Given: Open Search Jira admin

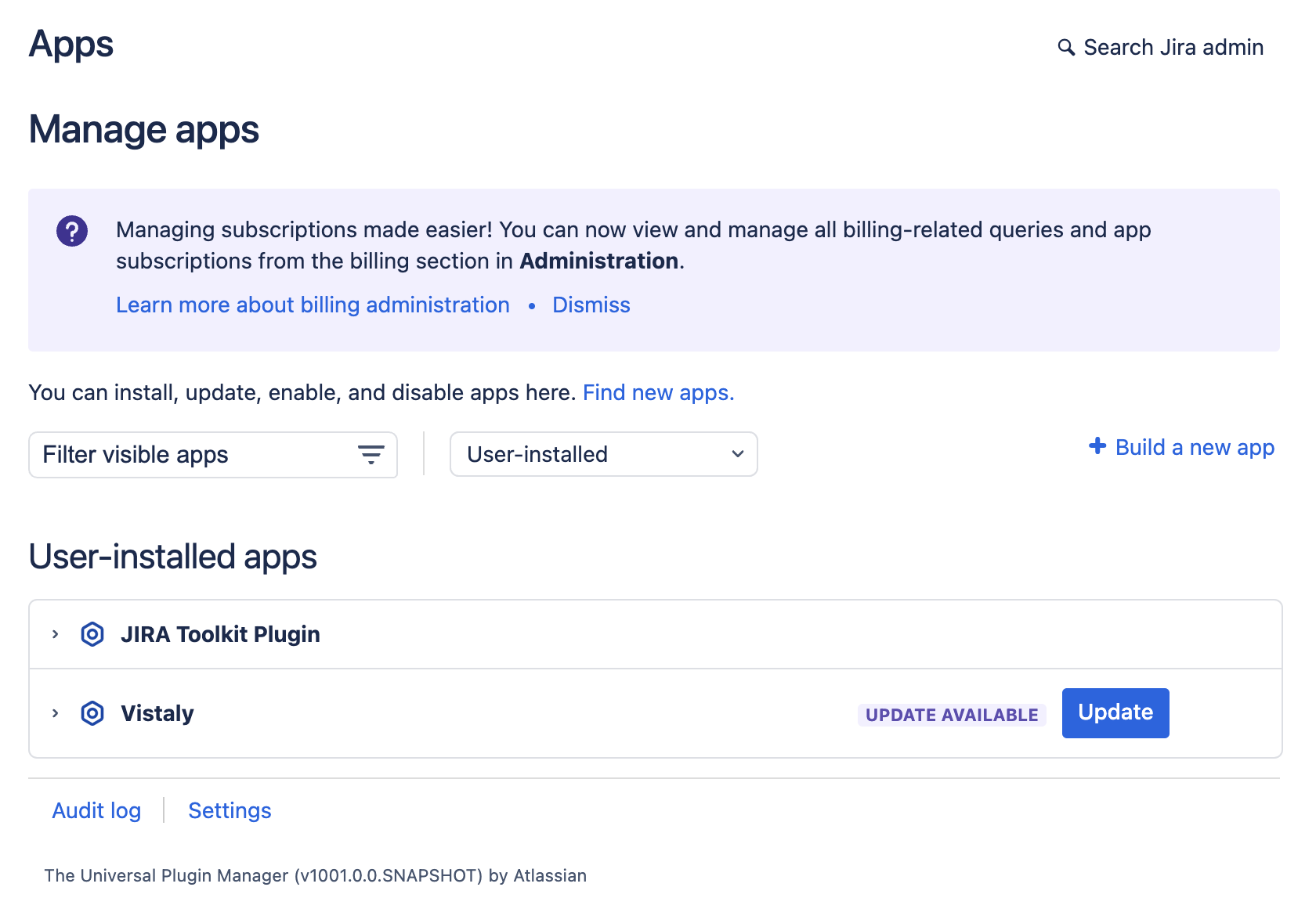Looking at the screenshot, I should pos(1161,47).
